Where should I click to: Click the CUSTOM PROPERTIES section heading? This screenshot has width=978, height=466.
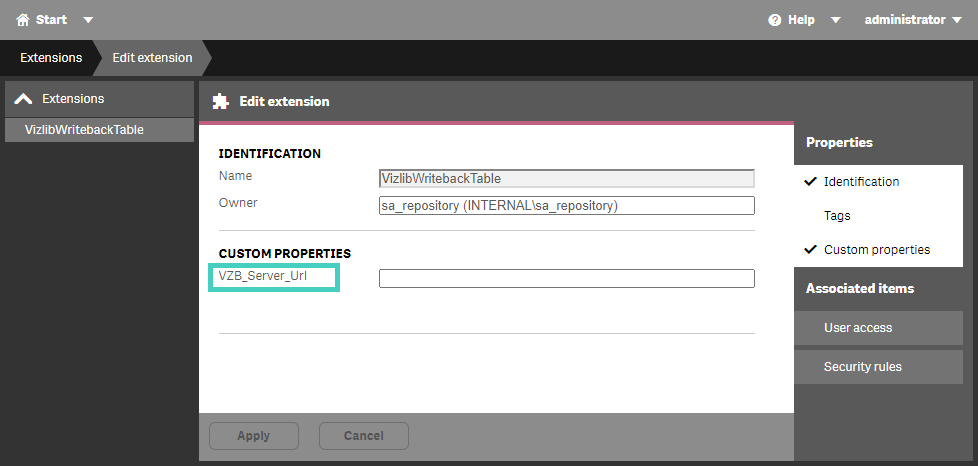pos(284,254)
